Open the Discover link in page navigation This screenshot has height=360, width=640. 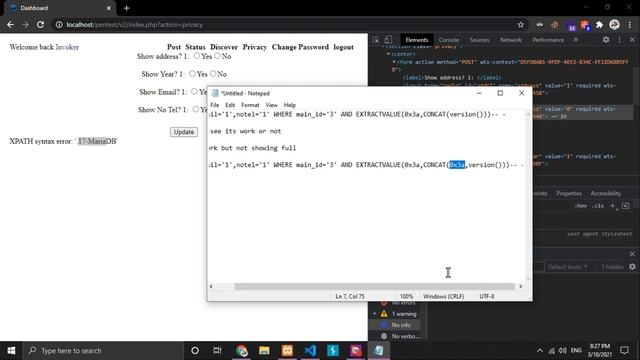[224, 47]
